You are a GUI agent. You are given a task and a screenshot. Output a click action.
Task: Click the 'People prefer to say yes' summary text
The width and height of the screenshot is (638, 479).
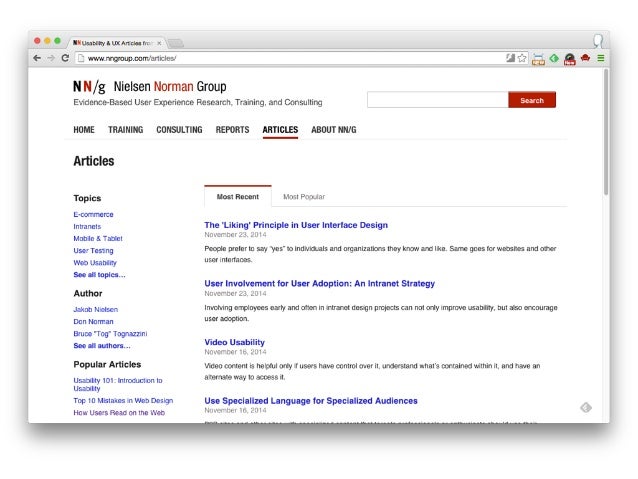point(380,254)
